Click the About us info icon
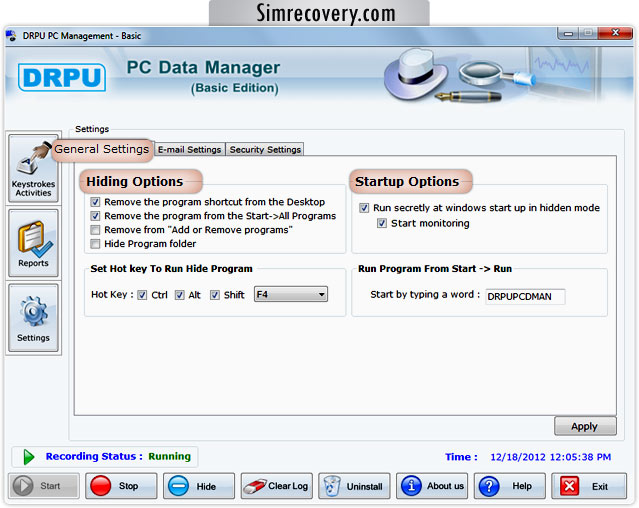 [x=411, y=486]
